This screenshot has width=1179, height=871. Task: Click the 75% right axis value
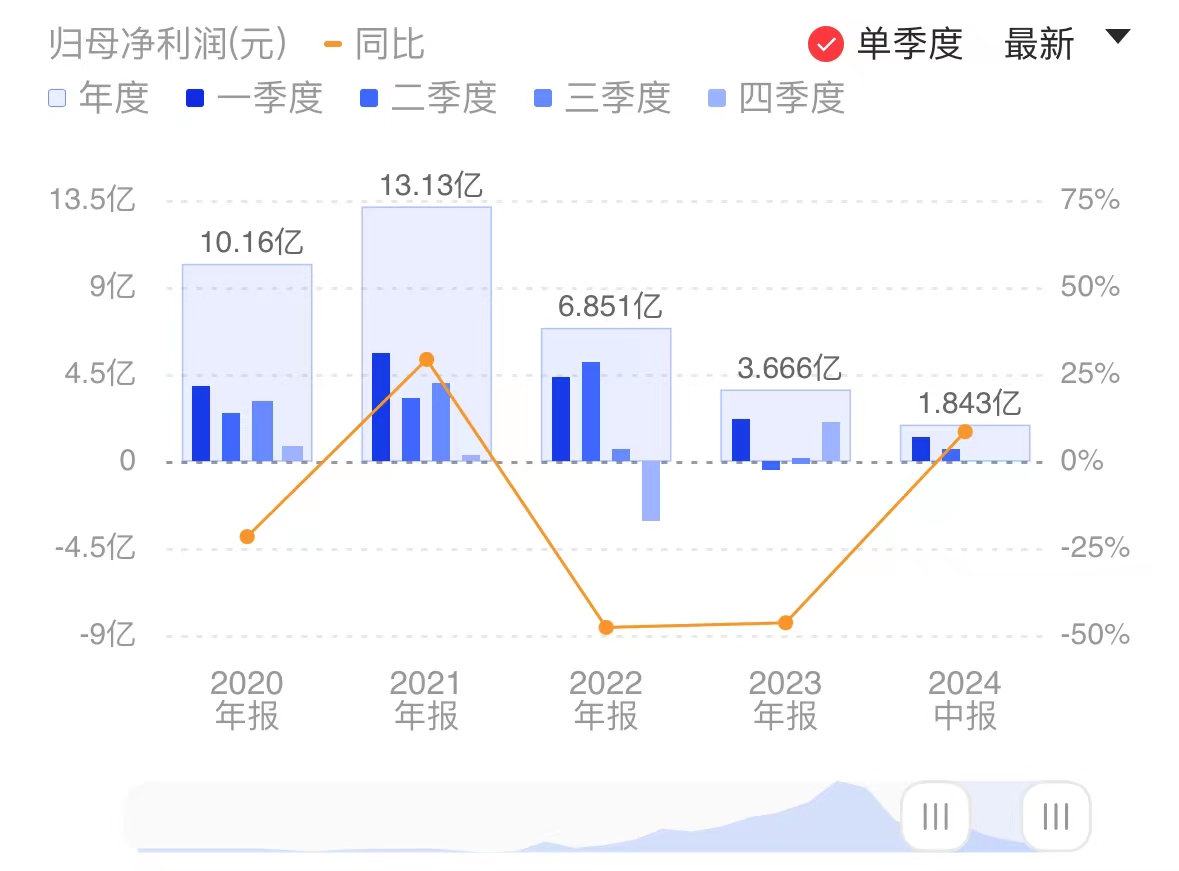point(1090,199)
